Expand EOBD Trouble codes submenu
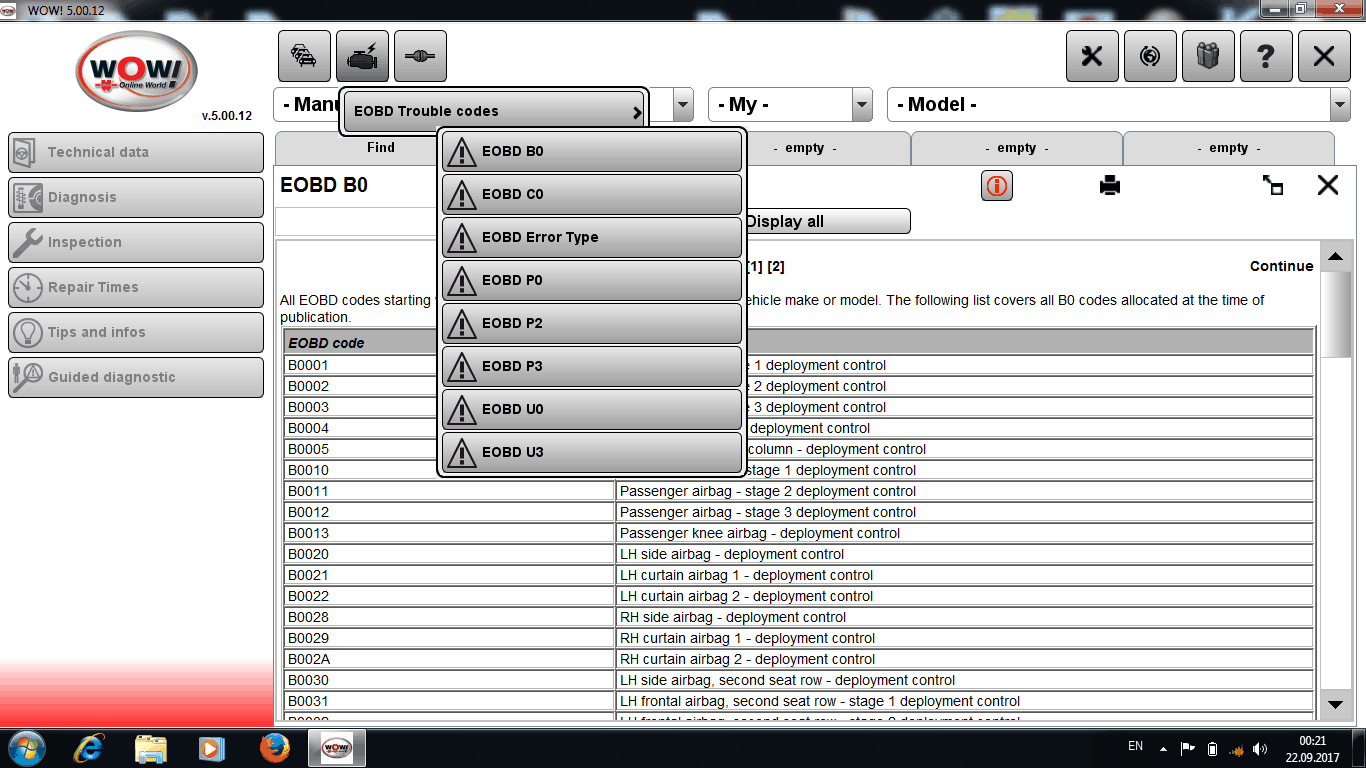Viewport: 1366px width, 768px height. (x=494, y=111)
